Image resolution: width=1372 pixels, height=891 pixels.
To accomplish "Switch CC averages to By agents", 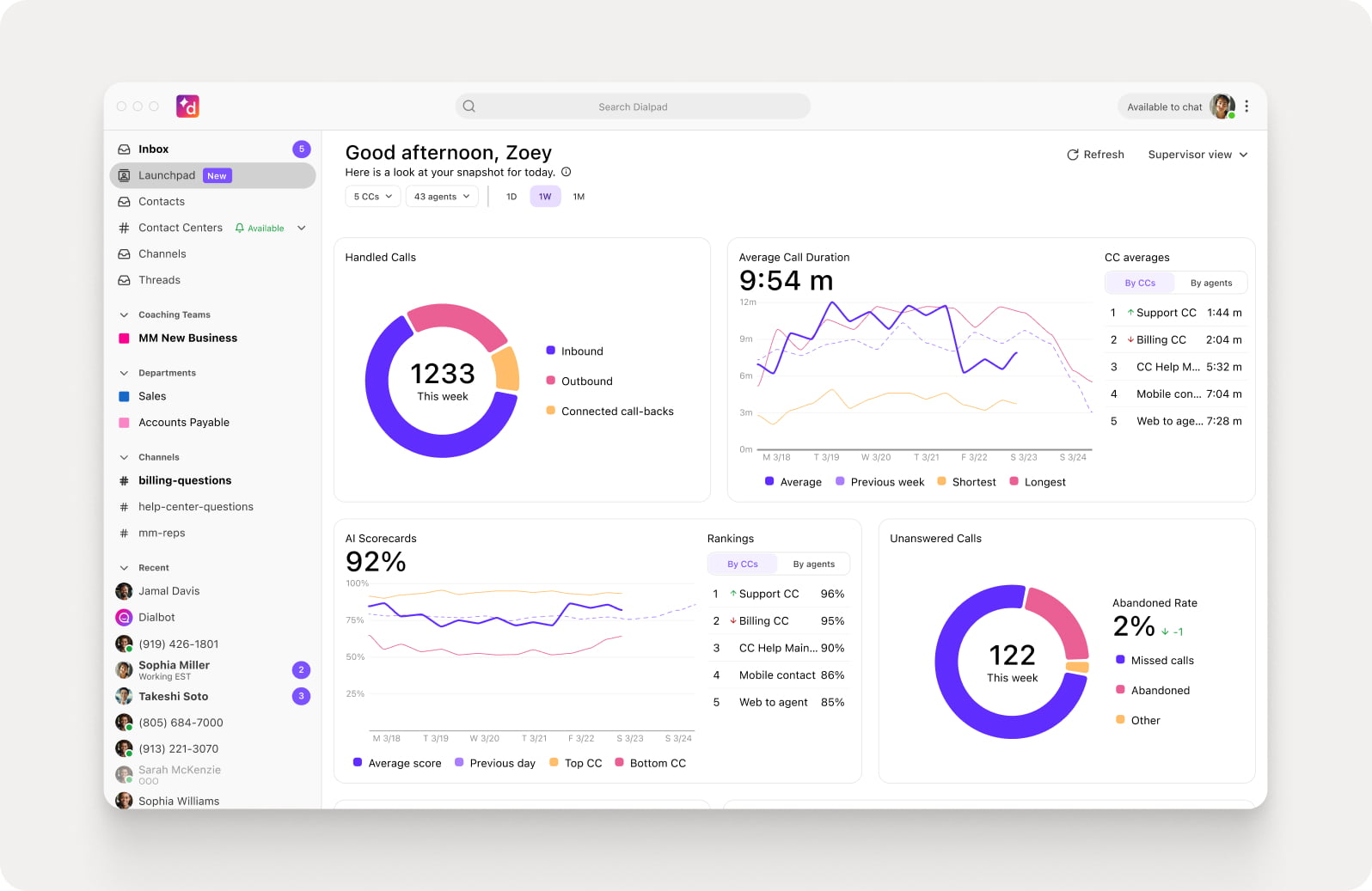I will pos(1210,283).
